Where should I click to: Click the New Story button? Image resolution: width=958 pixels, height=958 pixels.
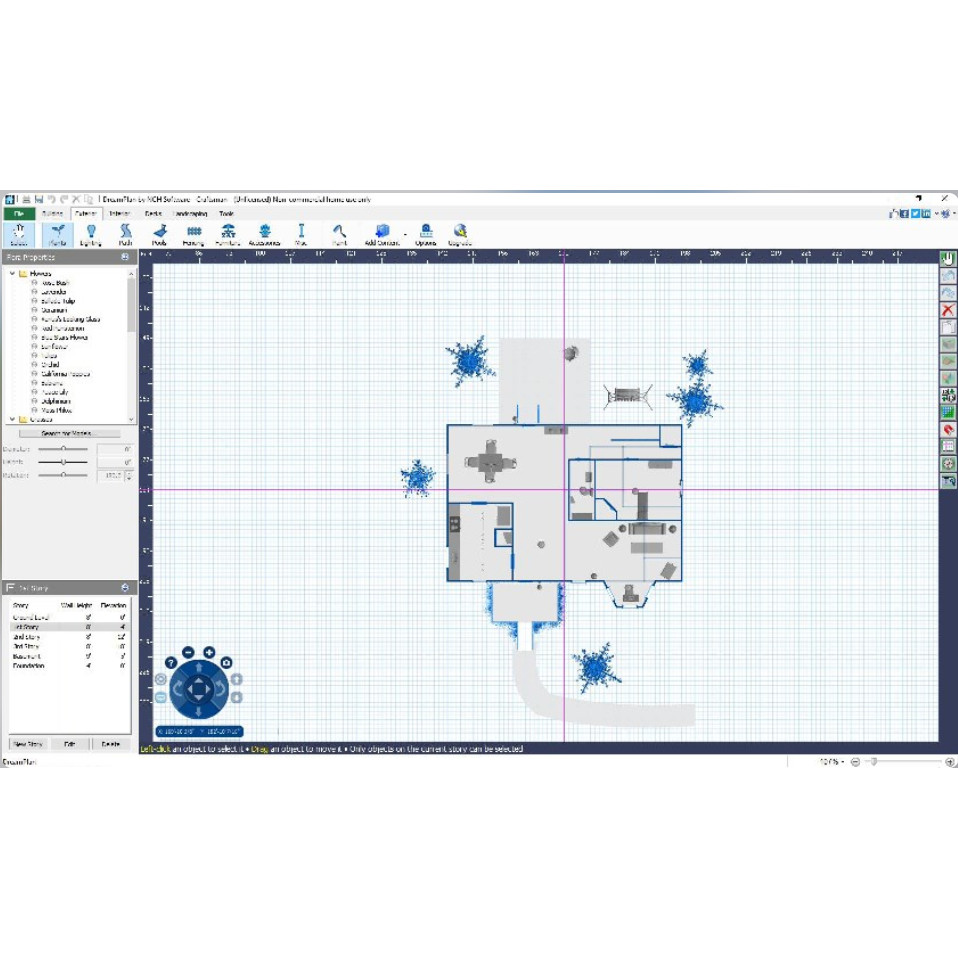pos(28,744)
